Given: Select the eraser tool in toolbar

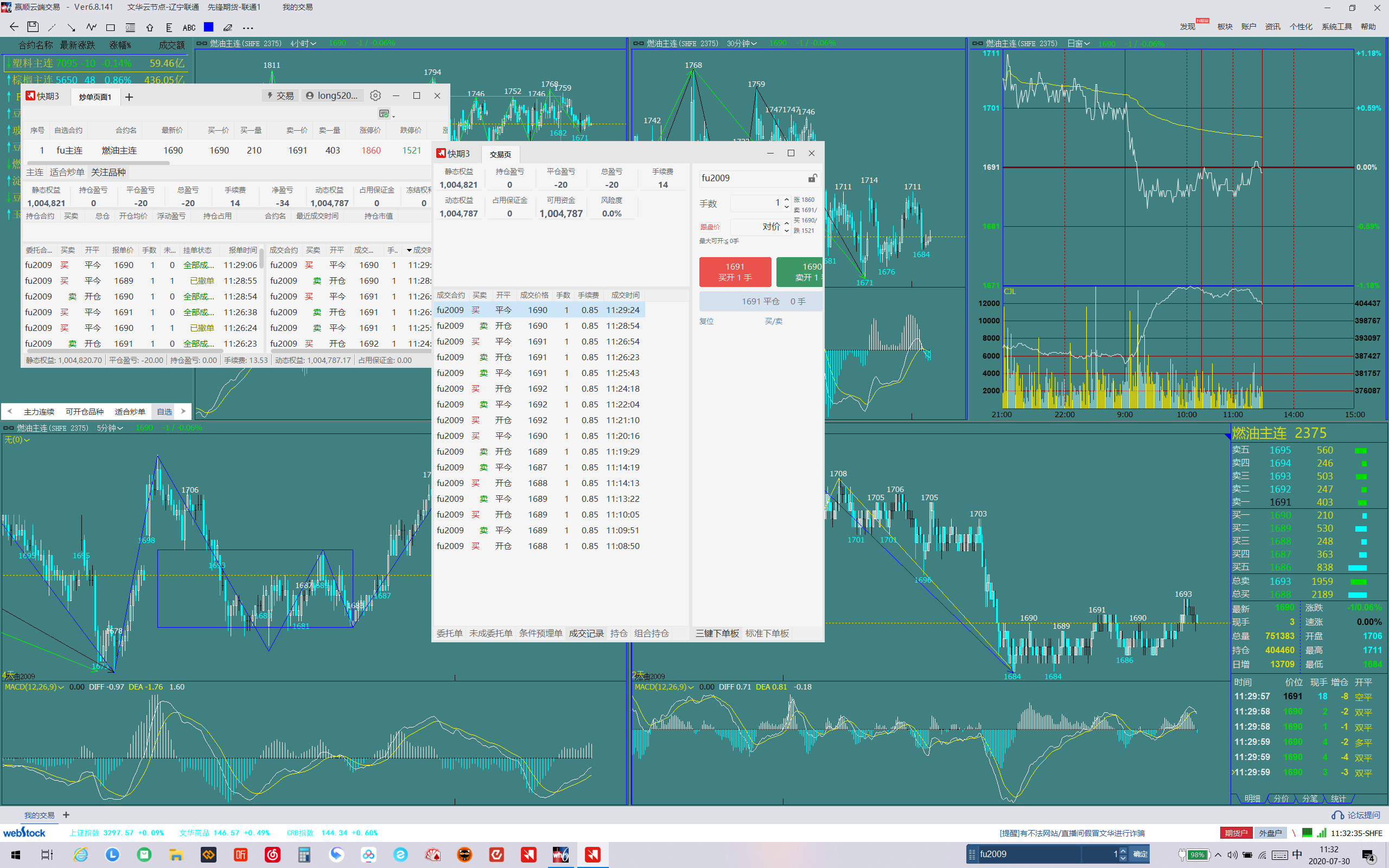Looking at the screenshot, I should tap(228, 27).
